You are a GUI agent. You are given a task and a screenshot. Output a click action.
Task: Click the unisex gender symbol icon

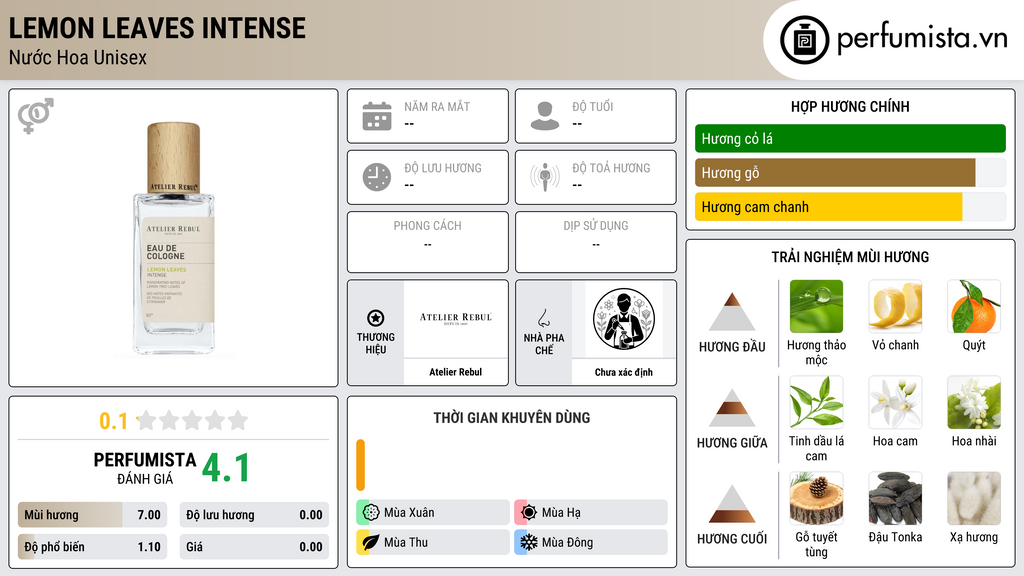[x=36, y=116]
